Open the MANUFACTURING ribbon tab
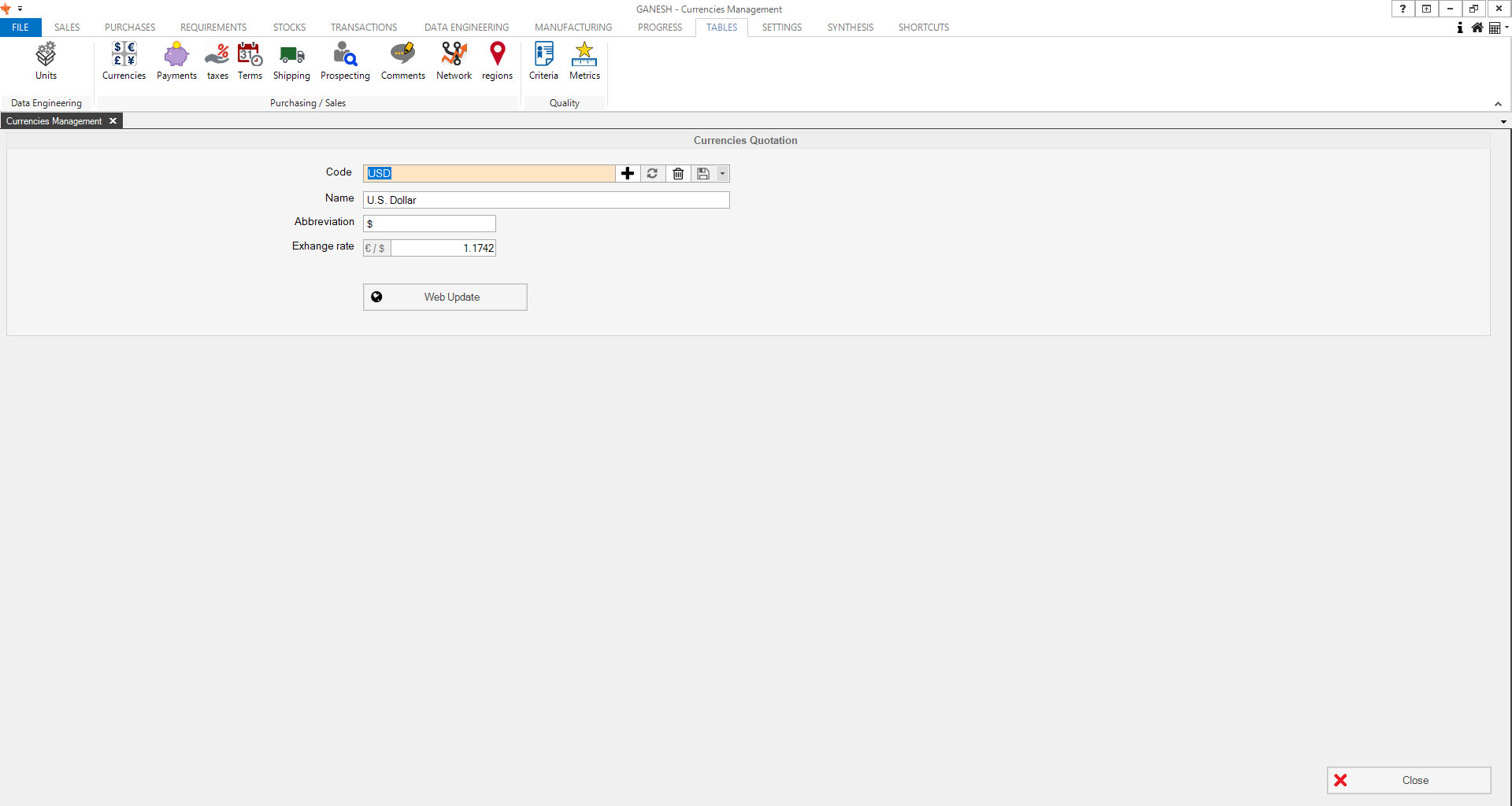This screenshot has width=1512, height=806. point(573,28)
